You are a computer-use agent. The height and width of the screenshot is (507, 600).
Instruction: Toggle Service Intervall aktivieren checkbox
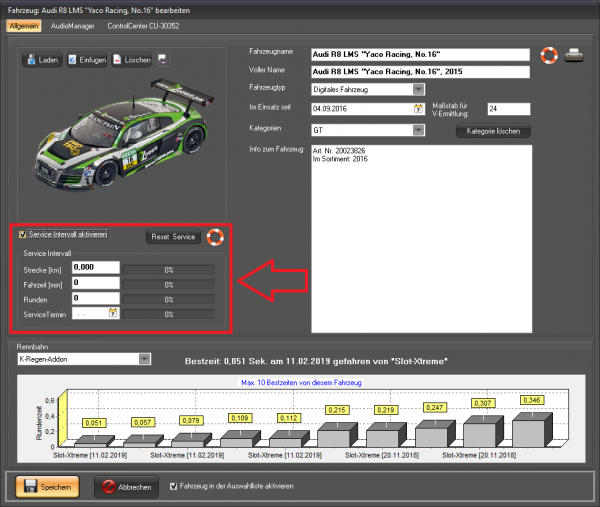(x=23, y=235)
